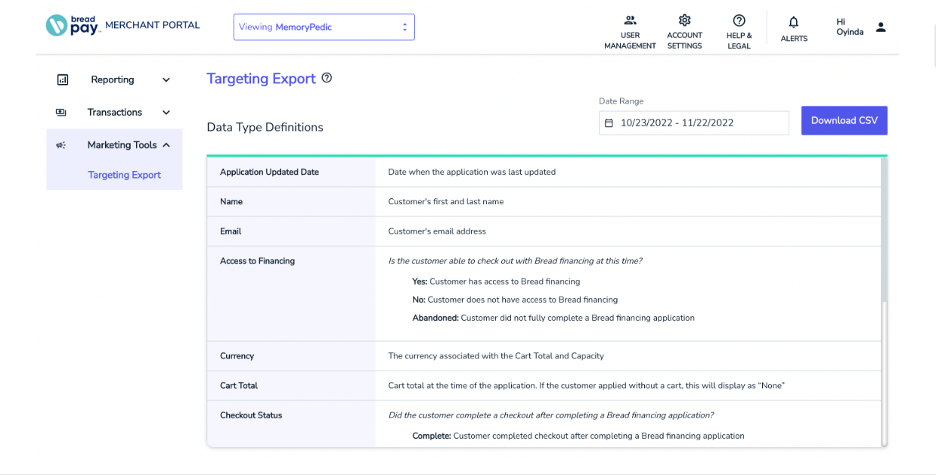The image size is (936, 476).
Task: Click the date range input 10/23/2022 - 11/22/2022
Action: (x=694, y=122)
